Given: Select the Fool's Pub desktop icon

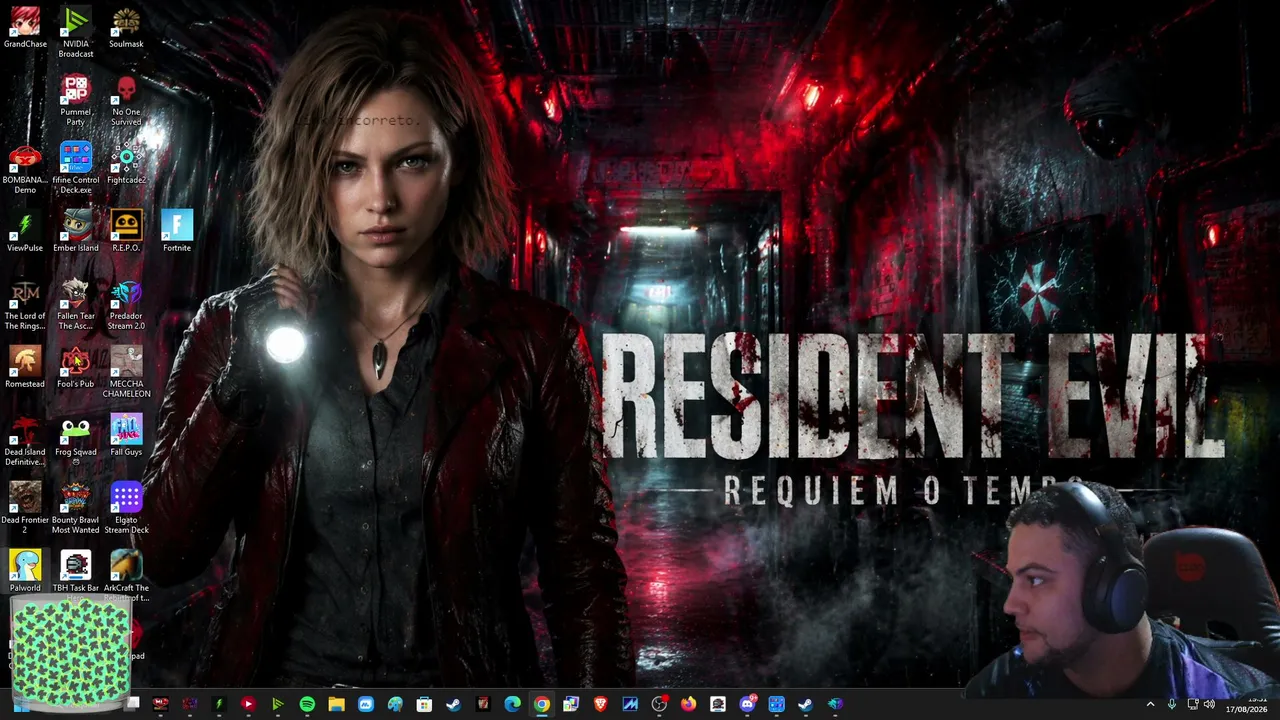Looking at the screenshot, I should pos(76,368).
